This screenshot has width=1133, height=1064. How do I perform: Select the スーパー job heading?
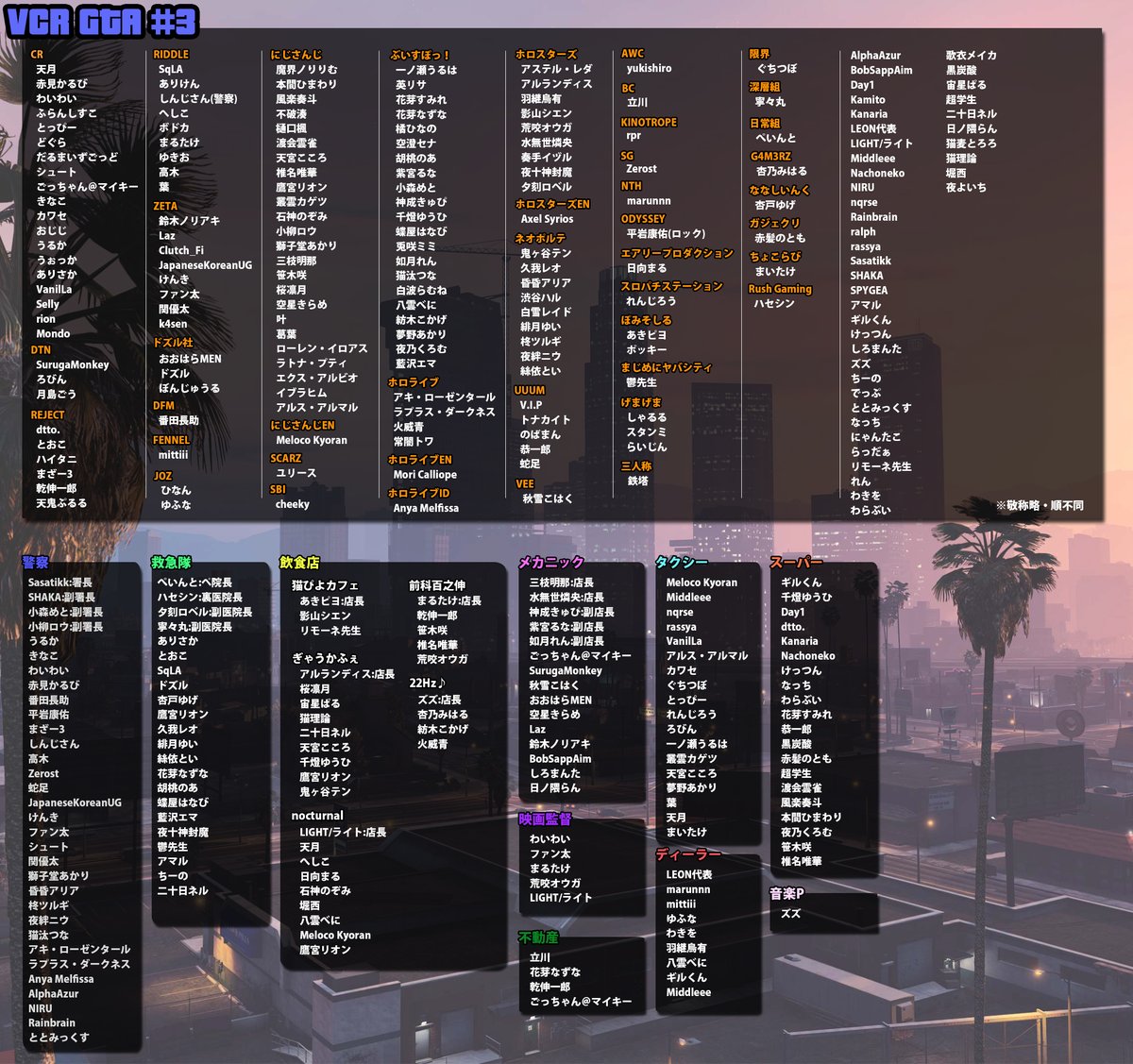(x=797, y=562)
